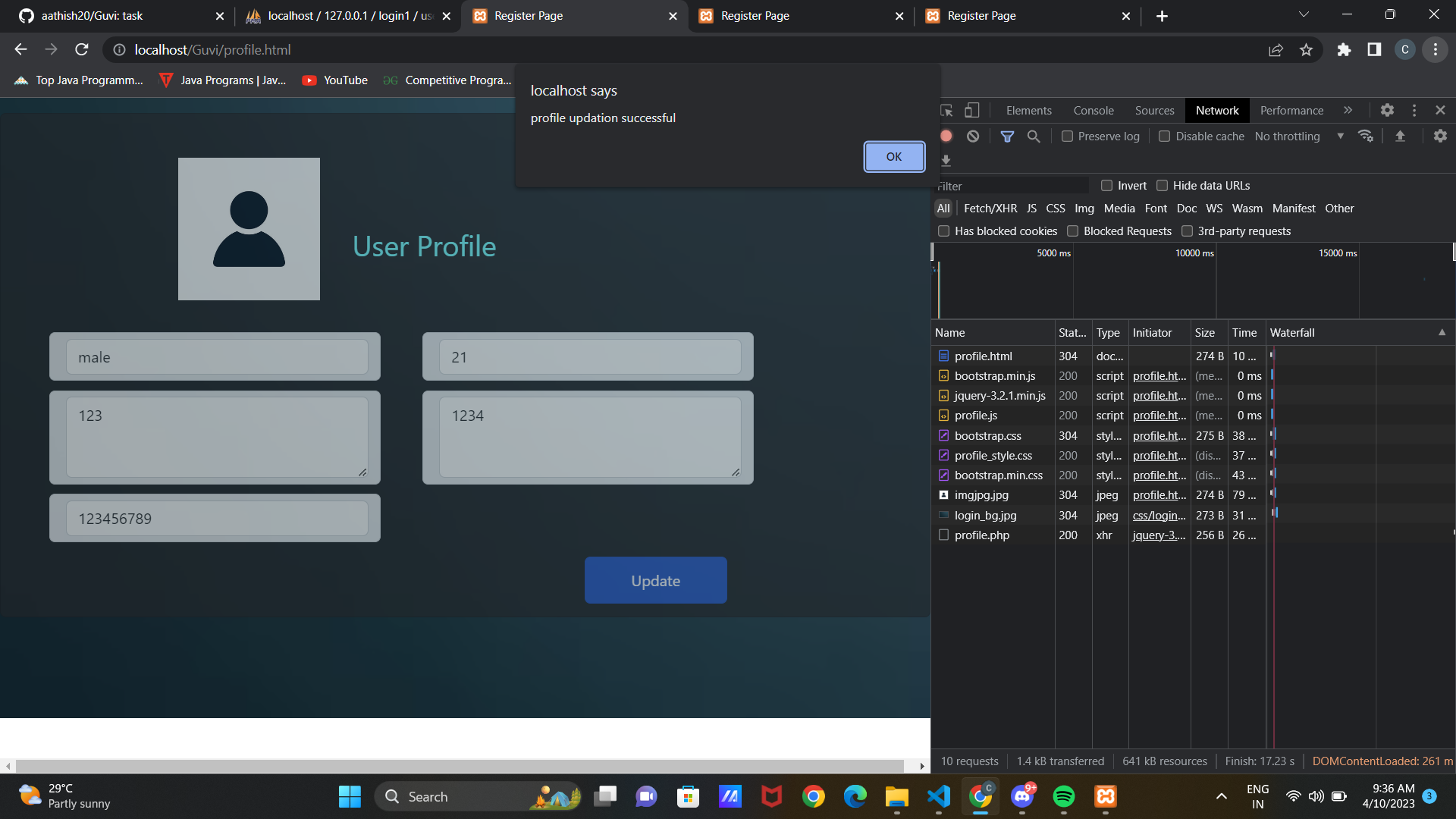Viewport: 1456px width, 819px height.
Task: Expand hidden DevTools panels via the chevron
Action: [x=1348, y=110]
